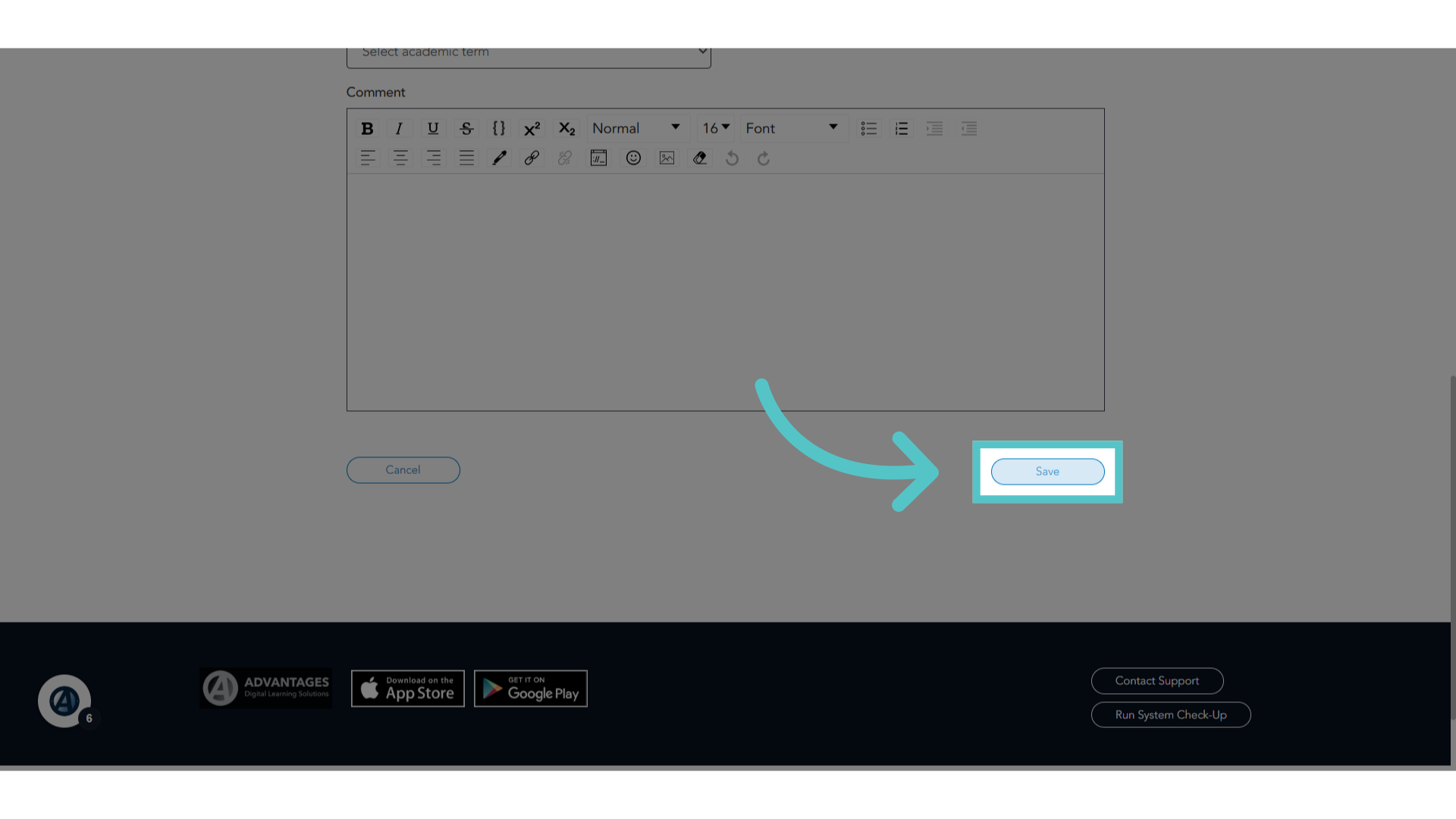Open the color picker pen tool
This screenshot has width=1456, height=819.
[499, 158]
